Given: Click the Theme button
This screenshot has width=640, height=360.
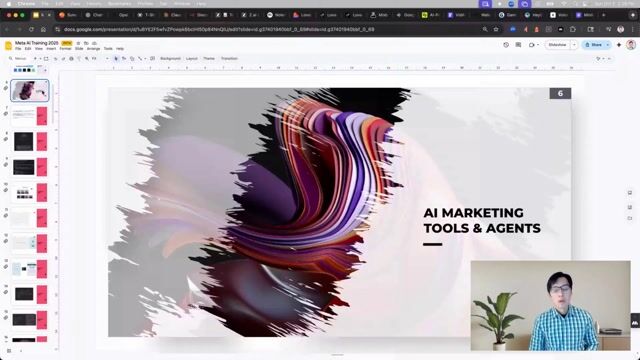Looking at the screenshot, I should (x=209, y=59).
